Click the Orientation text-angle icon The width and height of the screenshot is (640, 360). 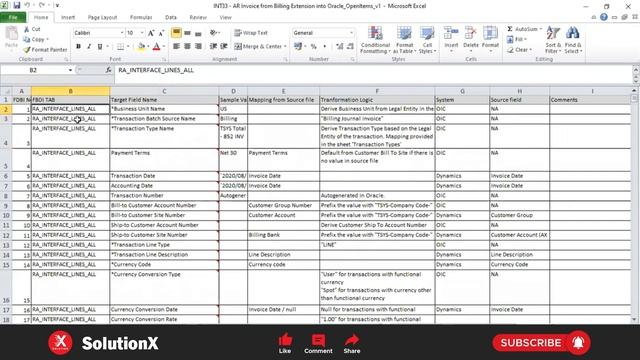213,33
